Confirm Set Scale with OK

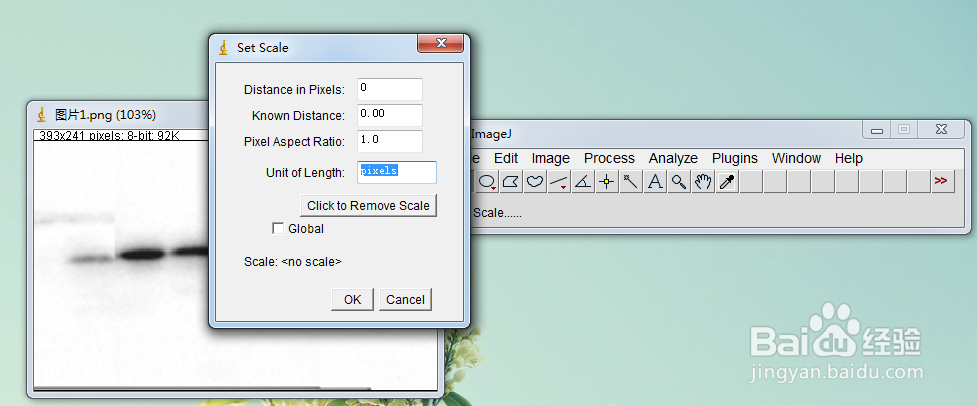(x=352, y=299)
